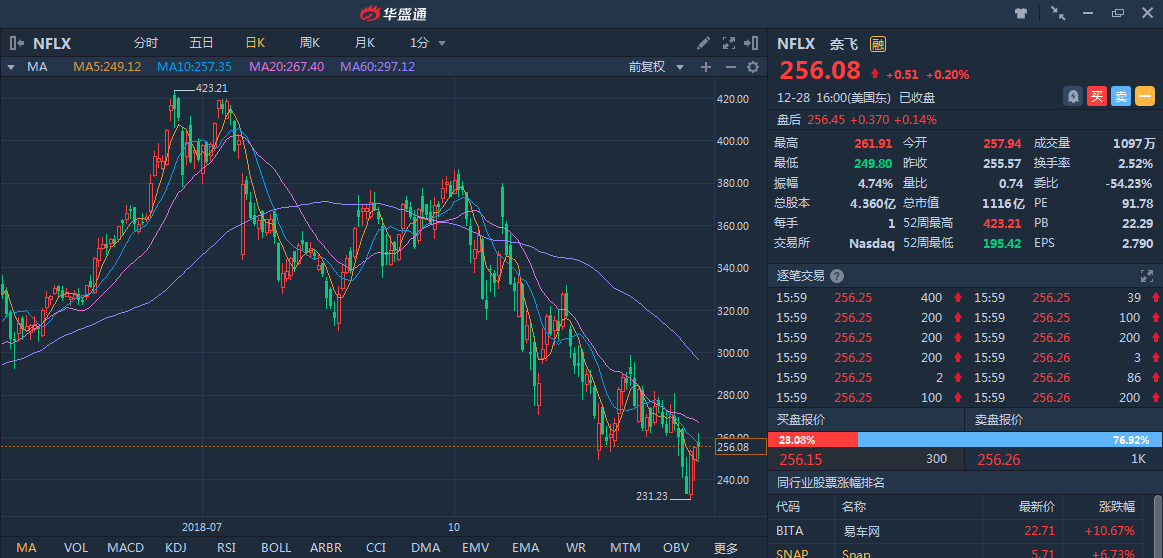Show the ARBR indicator

click(326, 548)
